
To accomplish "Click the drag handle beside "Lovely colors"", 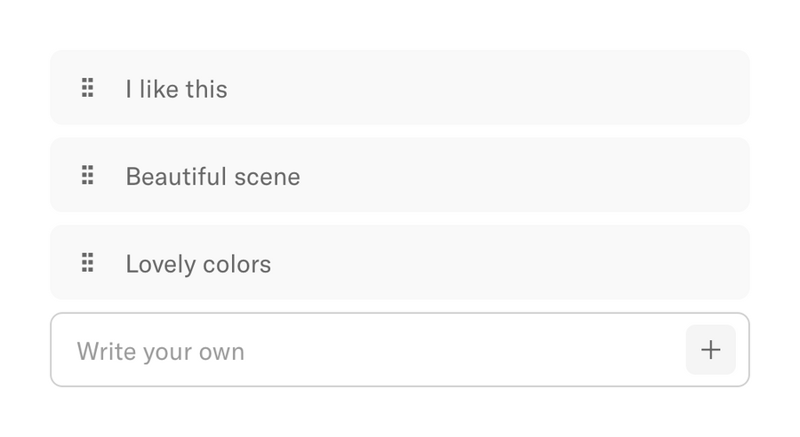I will 87,263.
